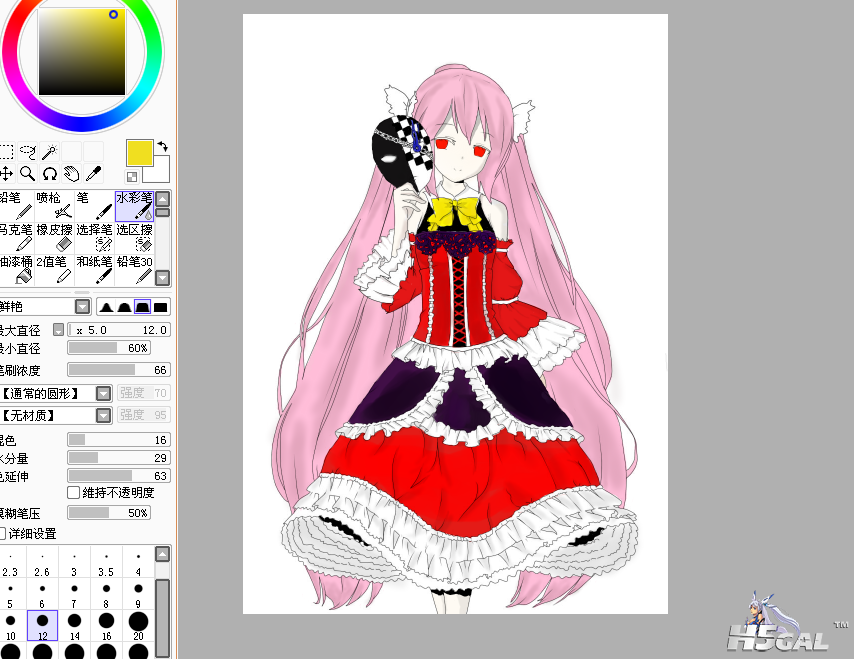
Task: Click tool list scrollbar down arrow
Action: (162, 277)
